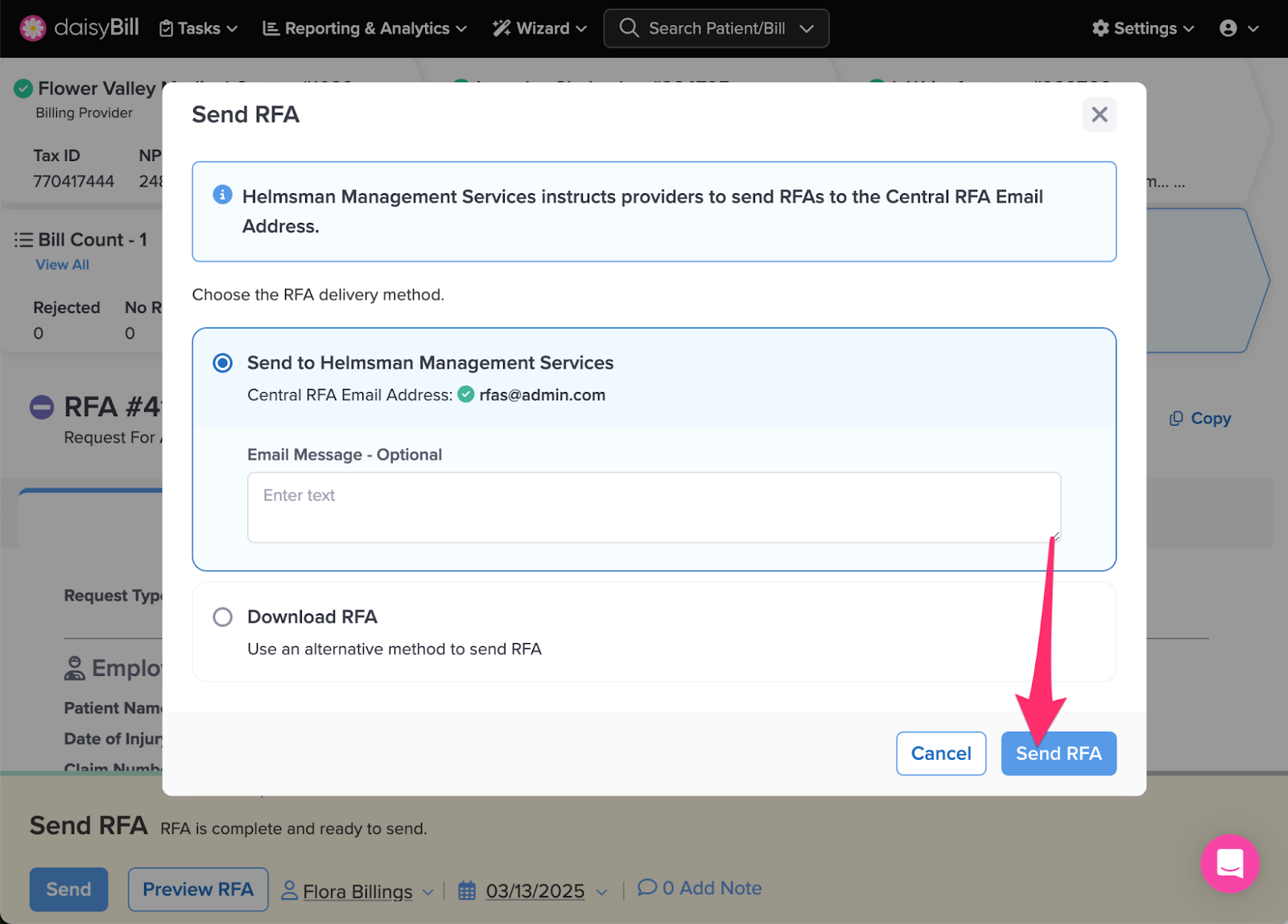
Task: Open the Settings menu
Action: (x=1143, y=28)
